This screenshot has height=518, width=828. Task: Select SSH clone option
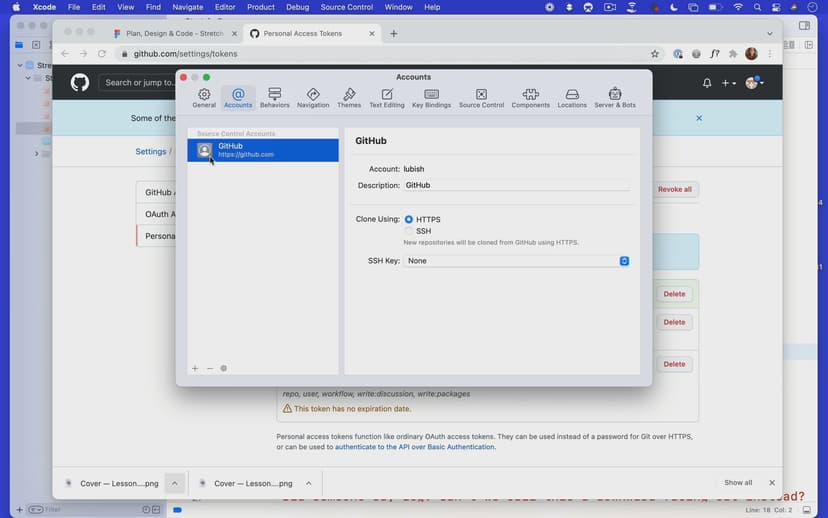coord(409,231)
